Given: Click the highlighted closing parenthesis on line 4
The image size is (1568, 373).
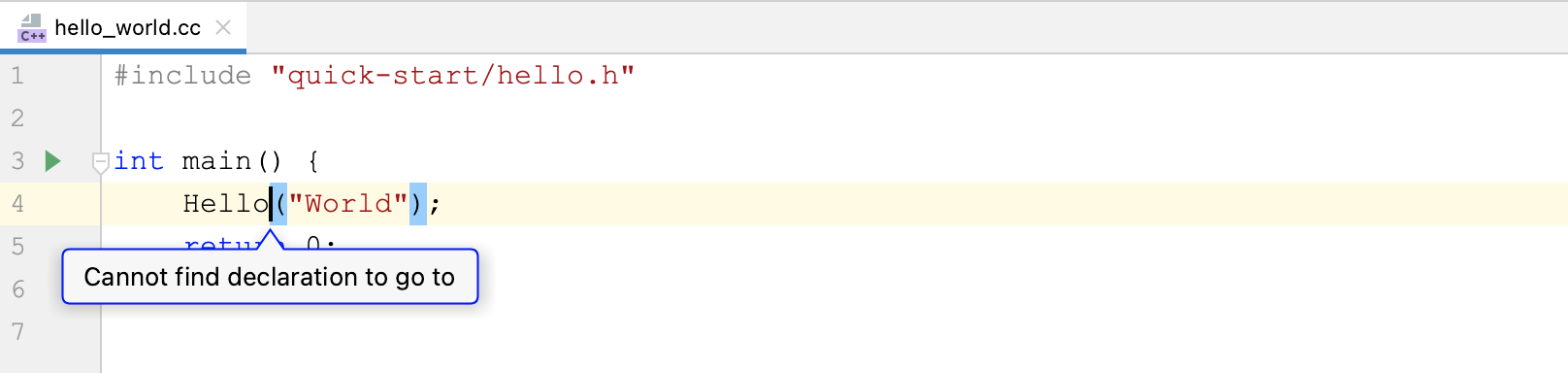Looking at the screenshot, I should (x=417, y=204).
